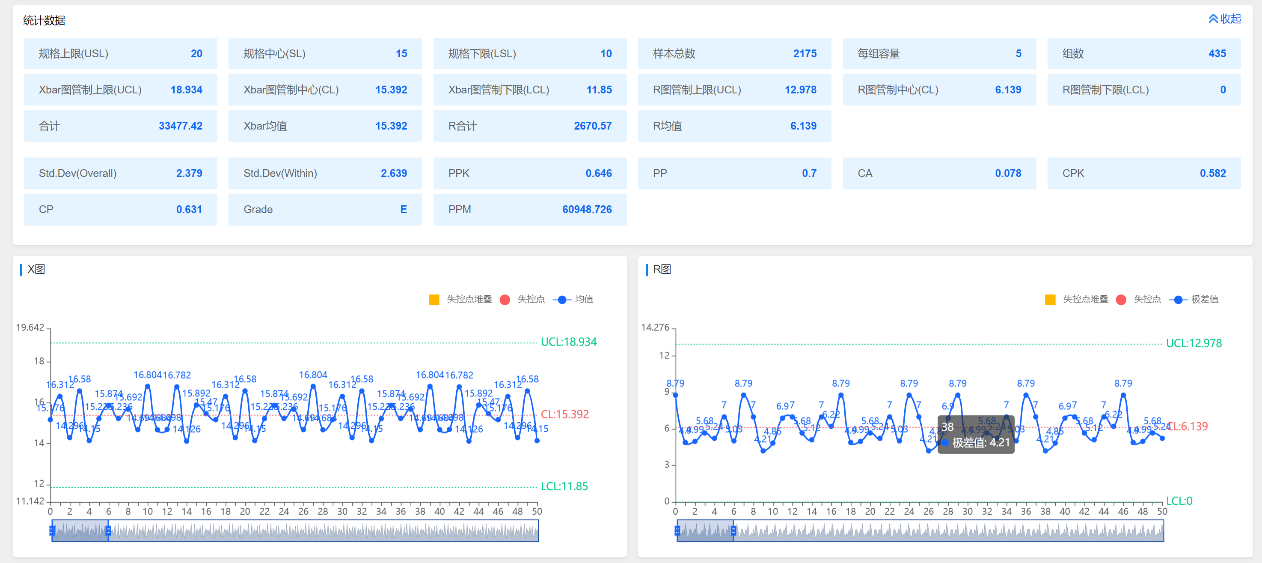Select the Grade E statistic card

[325, 210]
